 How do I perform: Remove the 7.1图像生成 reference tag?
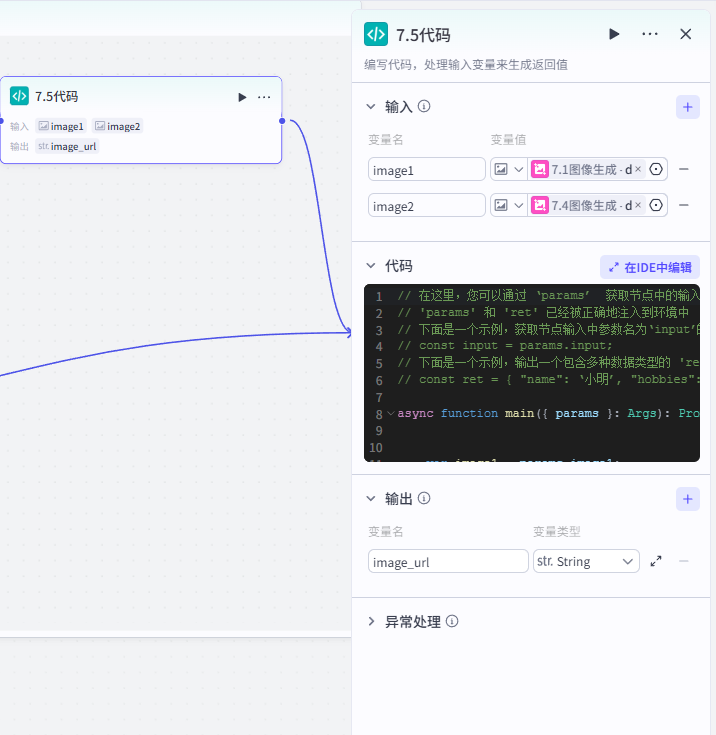(638, 169)
